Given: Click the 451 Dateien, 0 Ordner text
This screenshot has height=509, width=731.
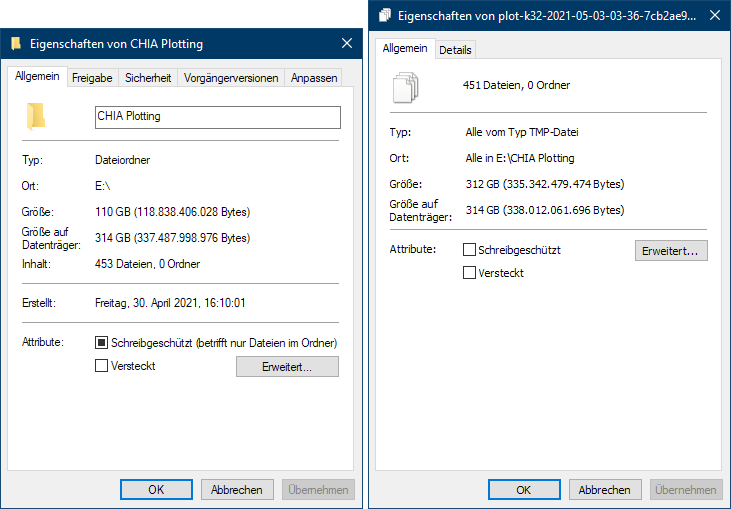Looking at the screenshot, I should tap(516, 85).
